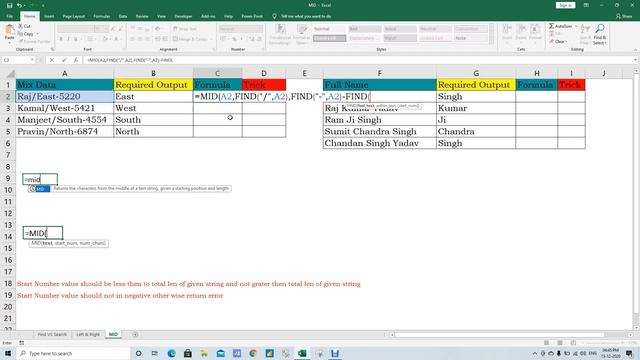Open the Insert Function fx dialog

(x=76, y=60)
